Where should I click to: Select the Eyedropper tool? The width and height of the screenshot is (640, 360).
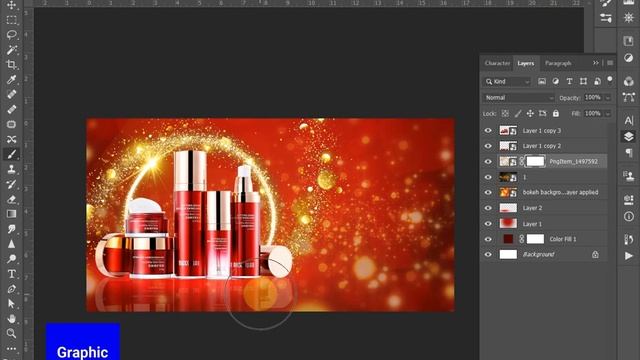(x=11, y=79)
